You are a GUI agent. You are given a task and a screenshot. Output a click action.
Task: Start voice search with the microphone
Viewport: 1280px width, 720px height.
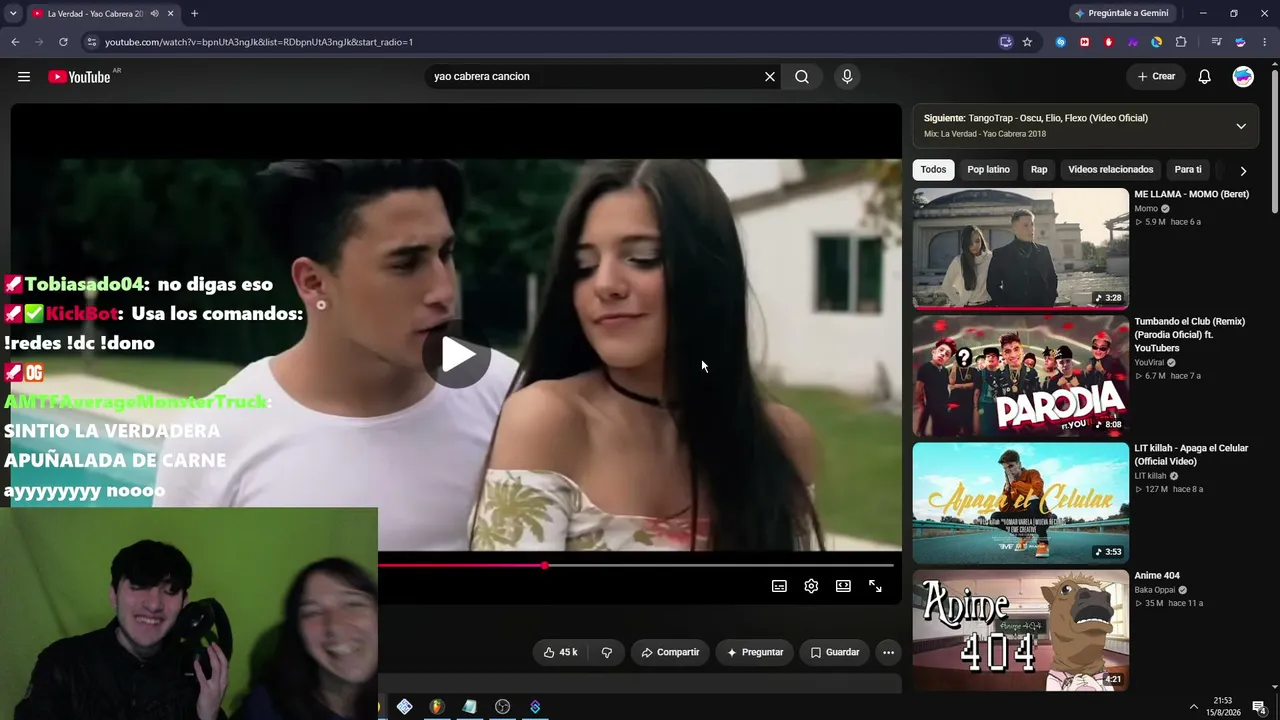(x=847, y=77)
